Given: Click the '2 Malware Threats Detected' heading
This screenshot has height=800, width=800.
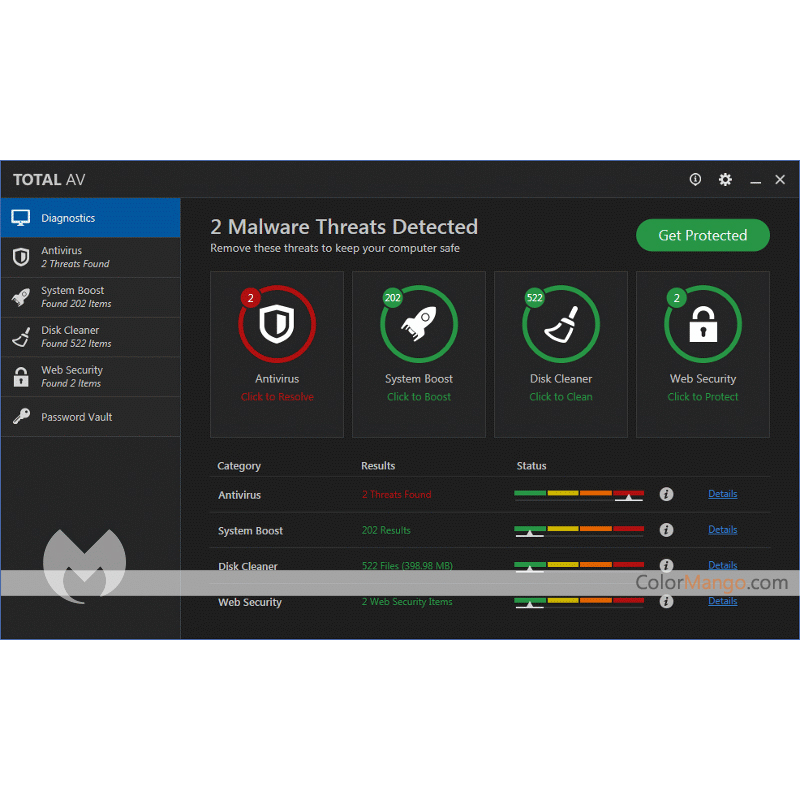Looking at the screenshot, I should pyautogui.click(x=344, y=227).
